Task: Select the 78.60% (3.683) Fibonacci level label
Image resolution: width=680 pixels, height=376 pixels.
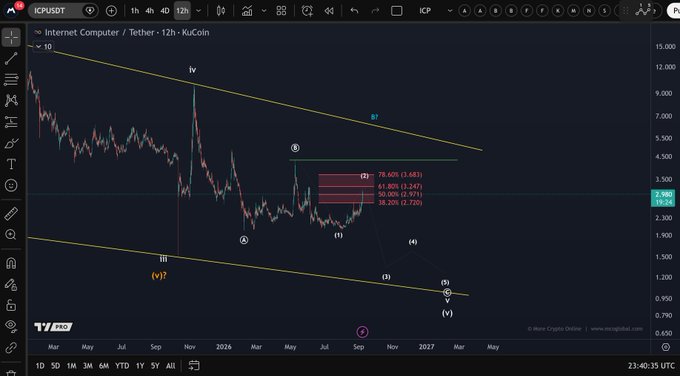Action: coord(400,175)
